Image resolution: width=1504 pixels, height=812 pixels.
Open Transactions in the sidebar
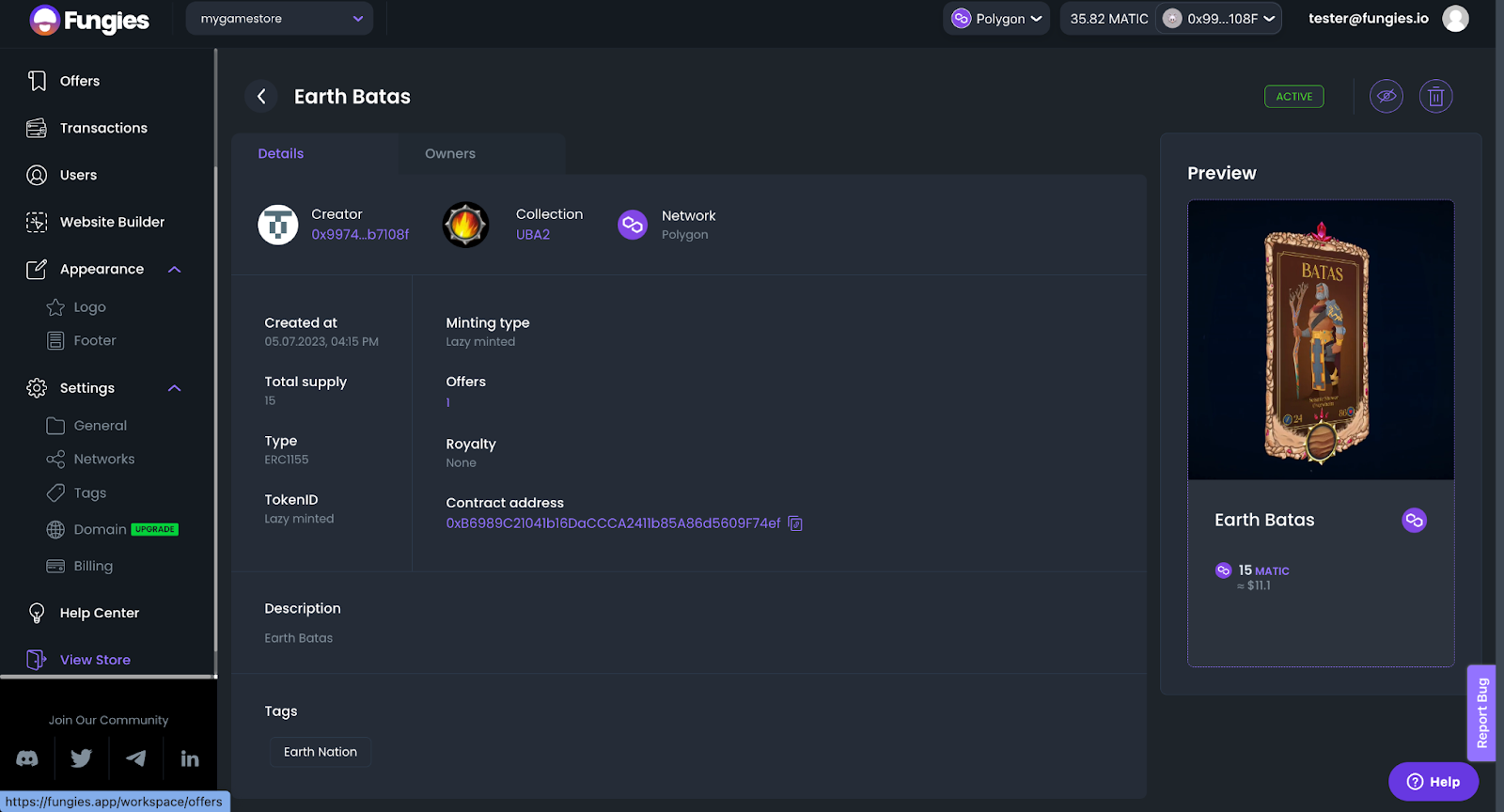pyautogui.click(x=103, y=128)
